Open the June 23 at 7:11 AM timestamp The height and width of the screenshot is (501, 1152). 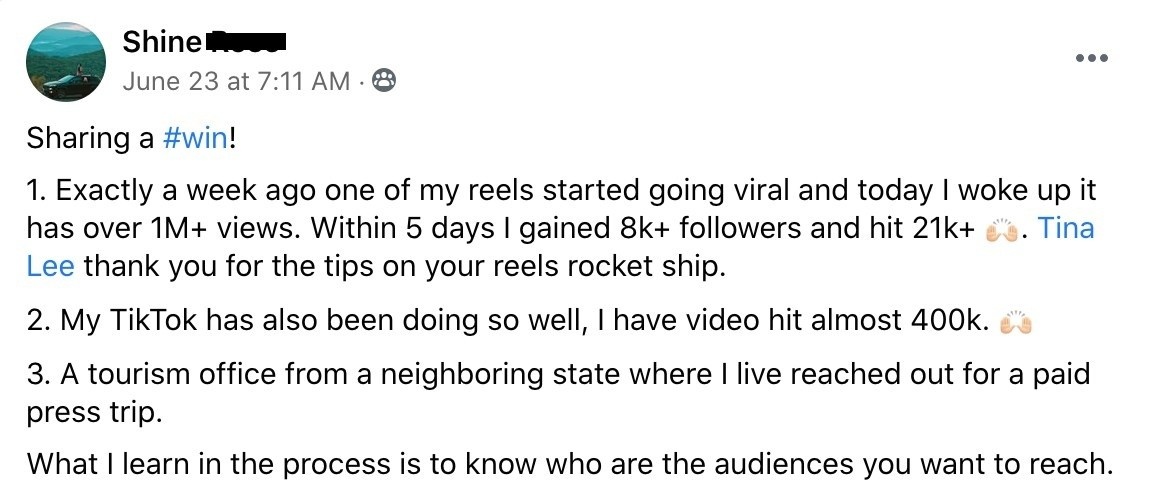point(236,81)
